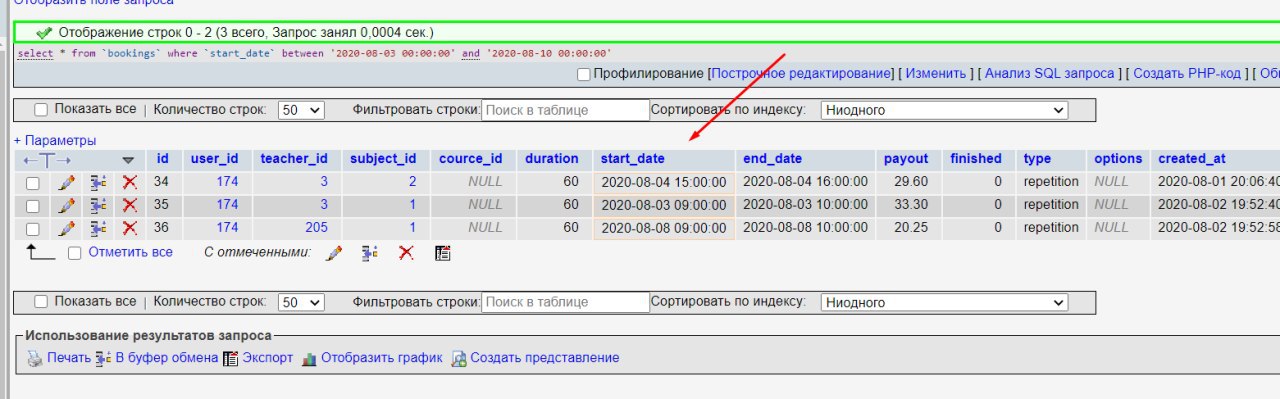Edit checked rows with pencil icon
This screenshot has width=1280, height=399.
point(334,254)
